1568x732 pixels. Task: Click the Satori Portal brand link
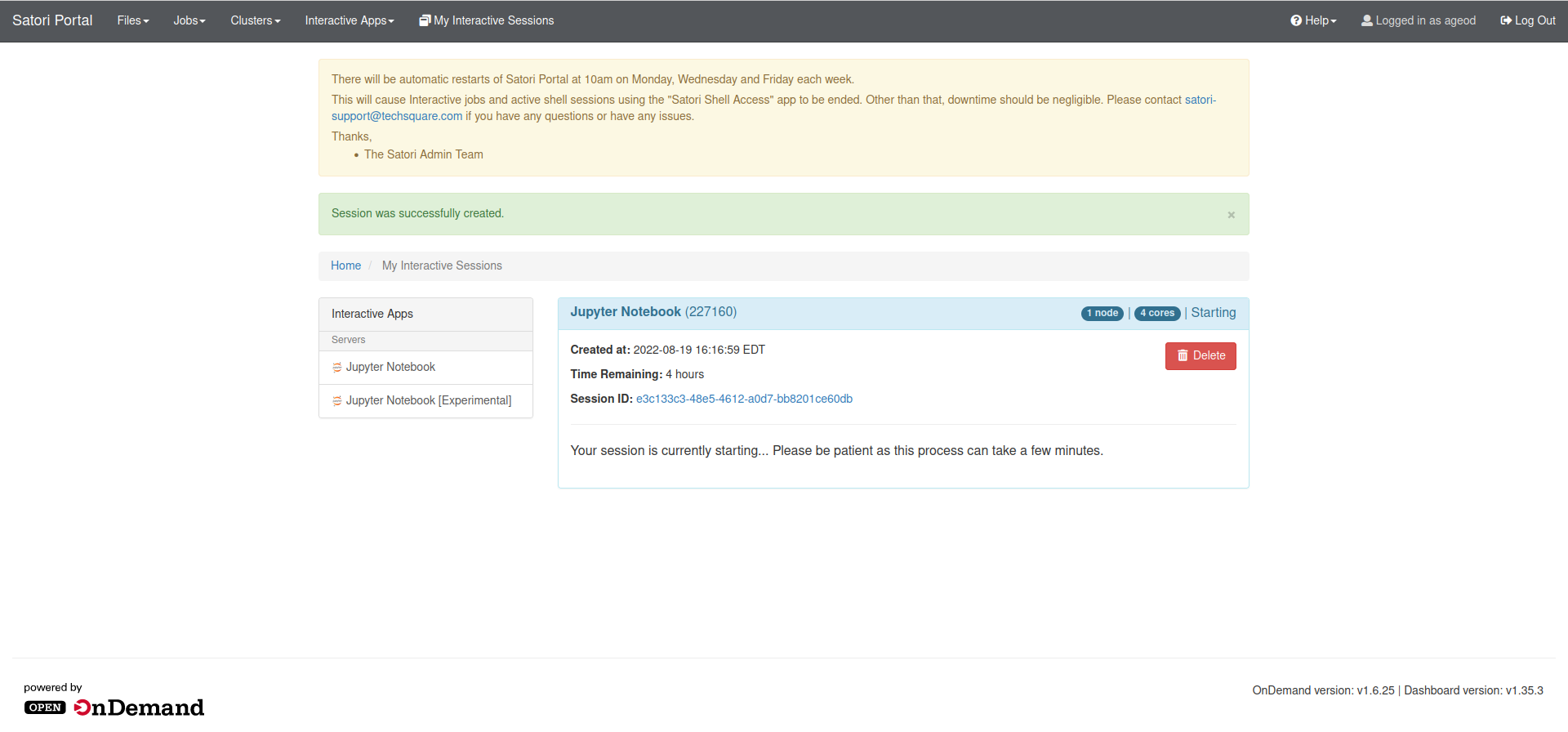[x=52, y=20]
